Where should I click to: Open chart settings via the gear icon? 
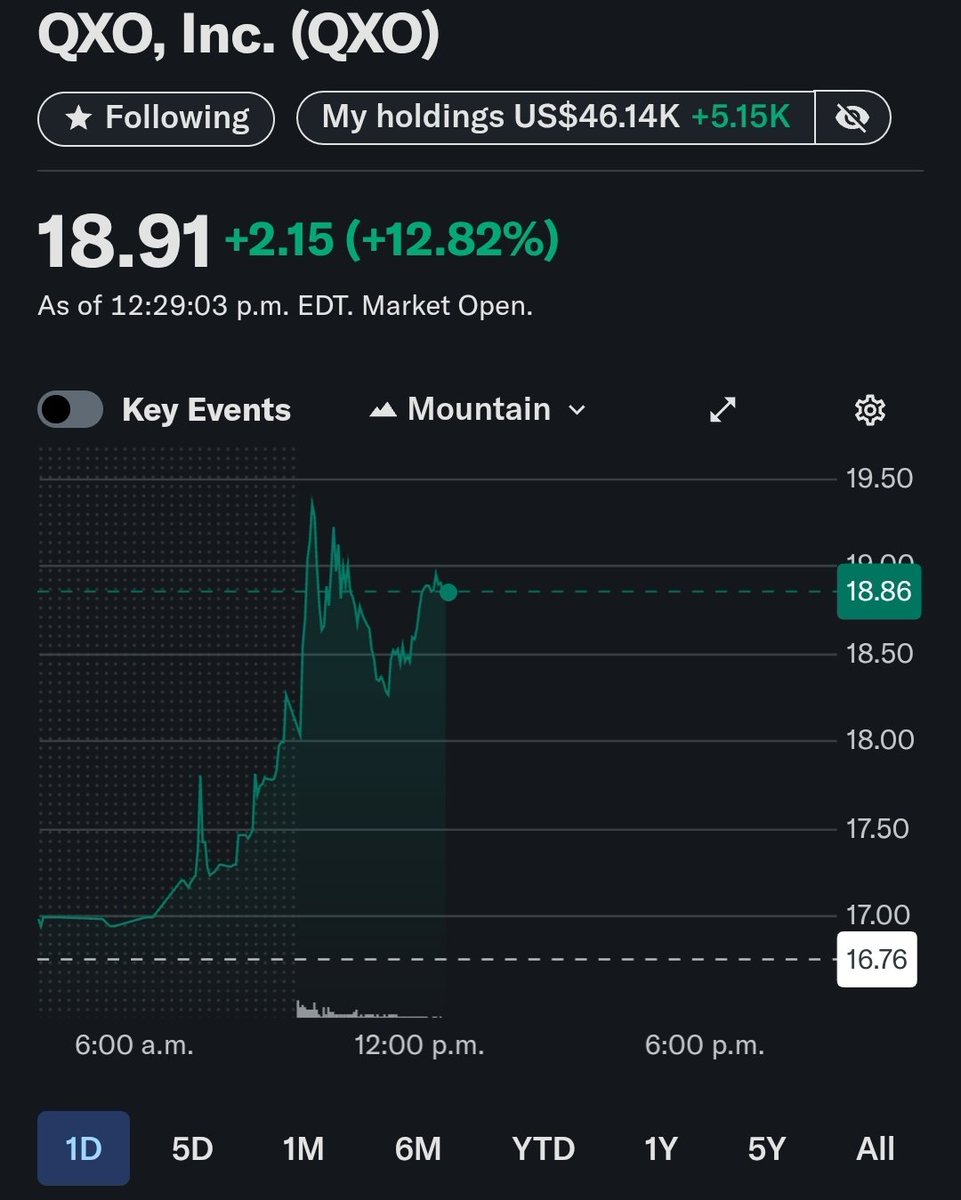click(x=869, y=409)
